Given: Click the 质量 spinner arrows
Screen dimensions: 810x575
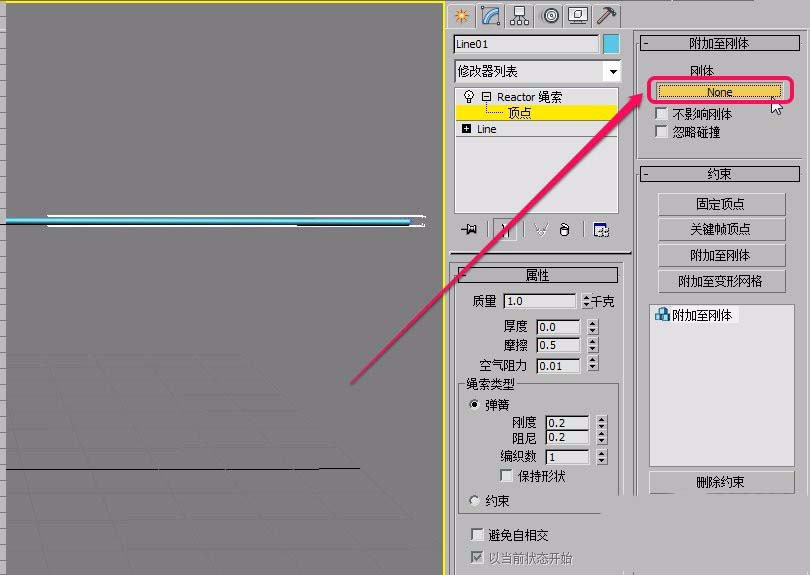Looking at the screenshot, I should tap(586, 301).
